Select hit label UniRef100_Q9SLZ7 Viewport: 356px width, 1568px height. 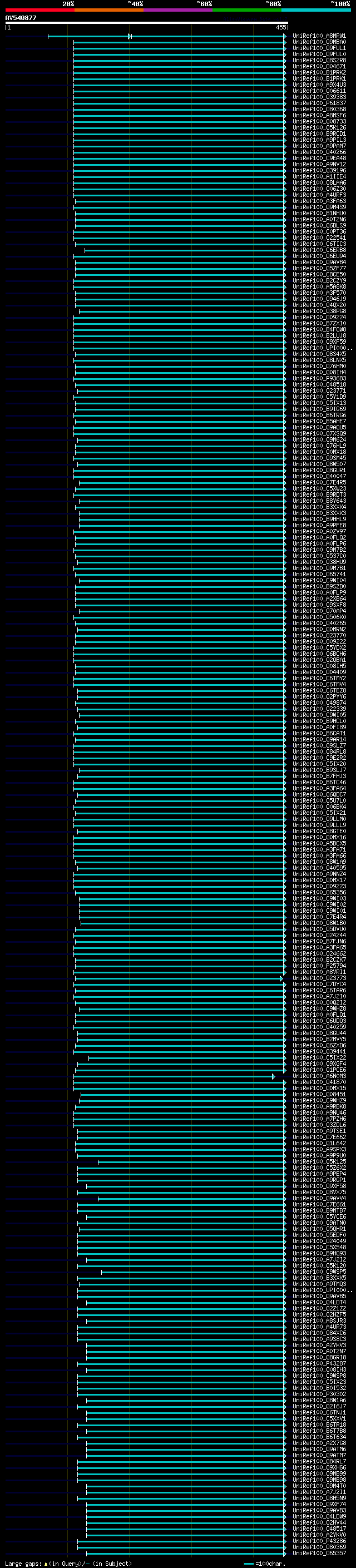319,746
